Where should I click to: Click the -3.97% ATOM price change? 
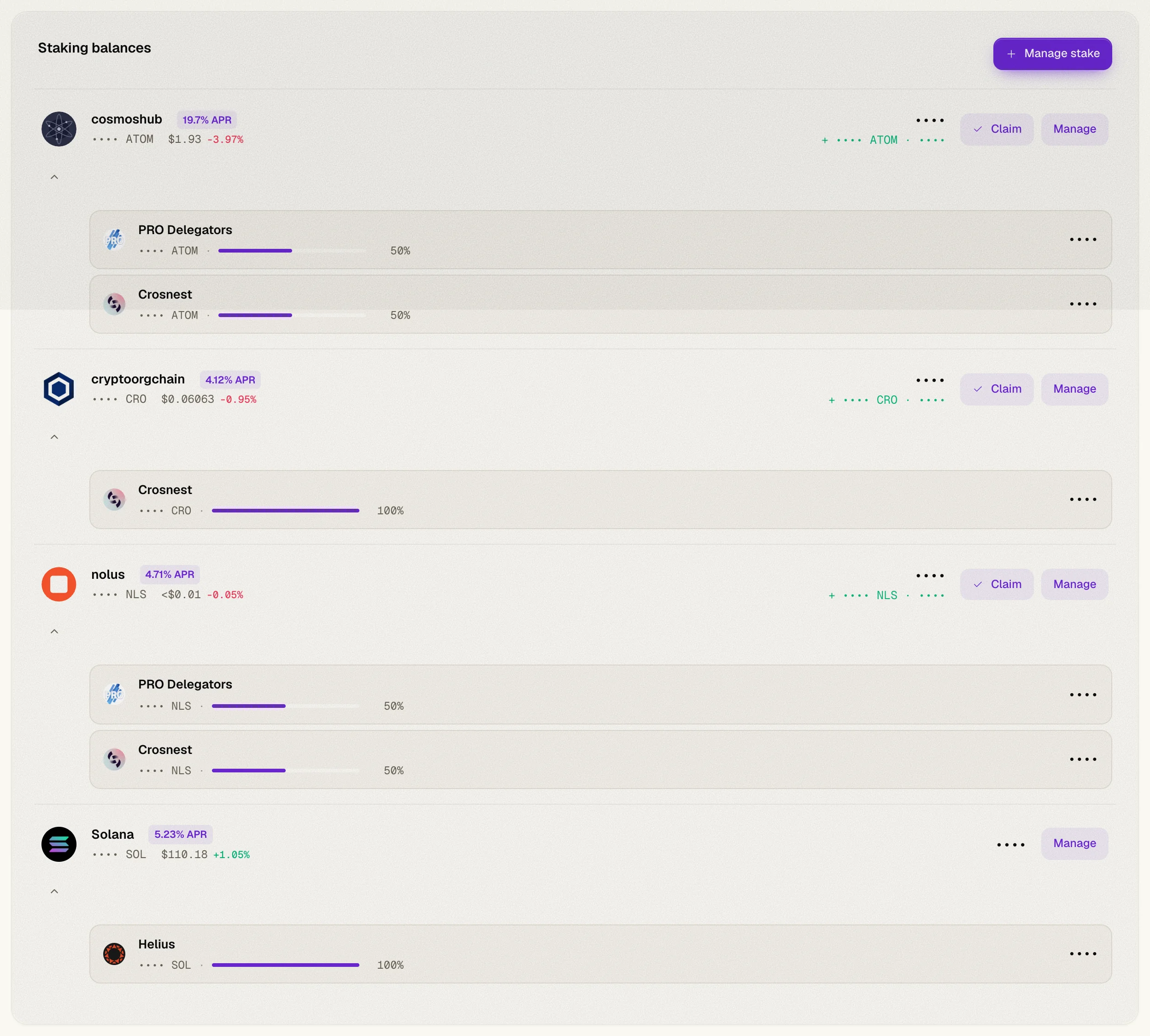click(x=225, y=140)
